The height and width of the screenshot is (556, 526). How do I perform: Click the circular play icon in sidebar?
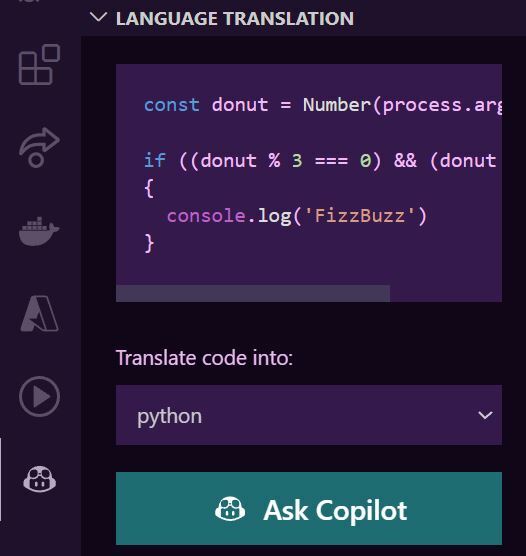[x=39, y=396]
